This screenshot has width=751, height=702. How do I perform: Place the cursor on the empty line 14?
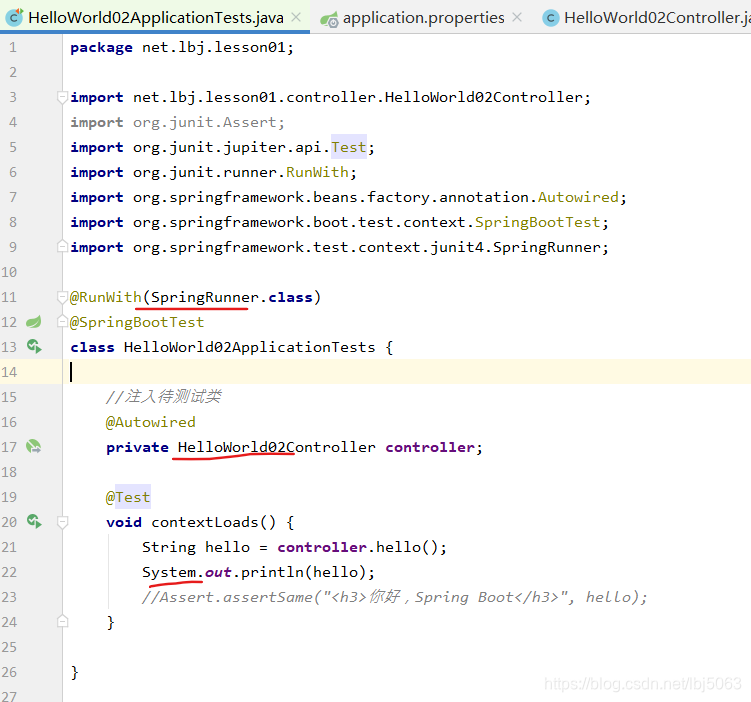(406, 372)
